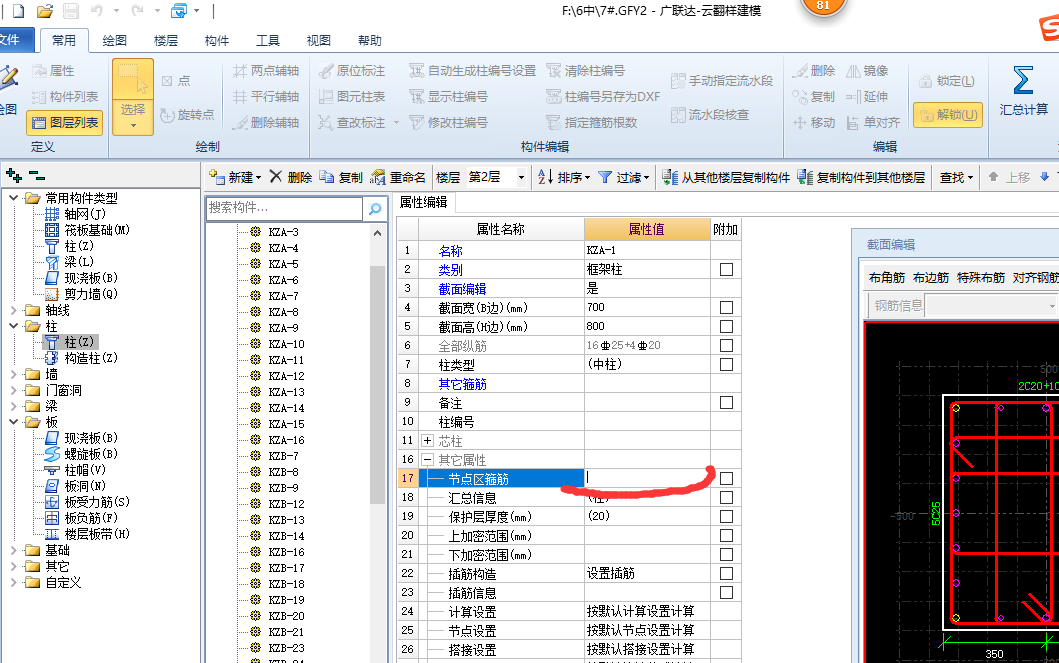Collapse the 柱 tree folder

coord(14,326)
